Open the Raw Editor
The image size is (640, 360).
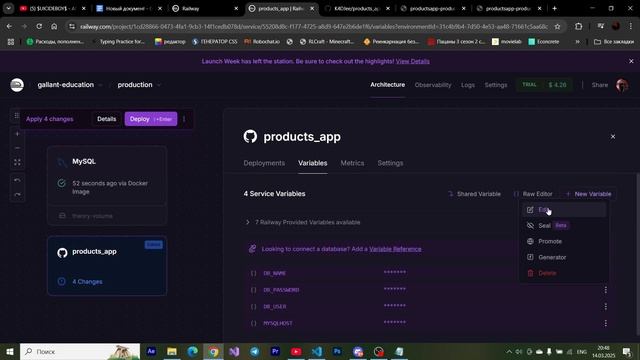coord(533,194)
